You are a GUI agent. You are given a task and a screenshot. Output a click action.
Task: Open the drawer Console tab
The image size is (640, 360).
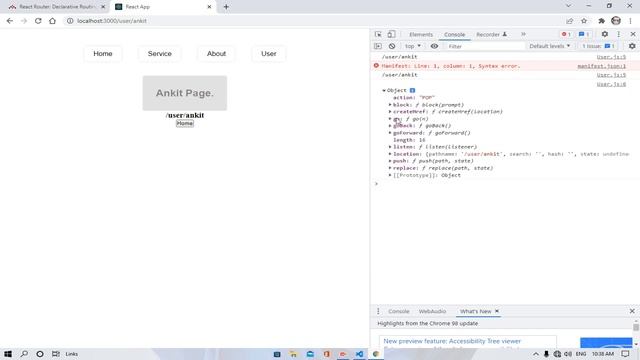398,311
